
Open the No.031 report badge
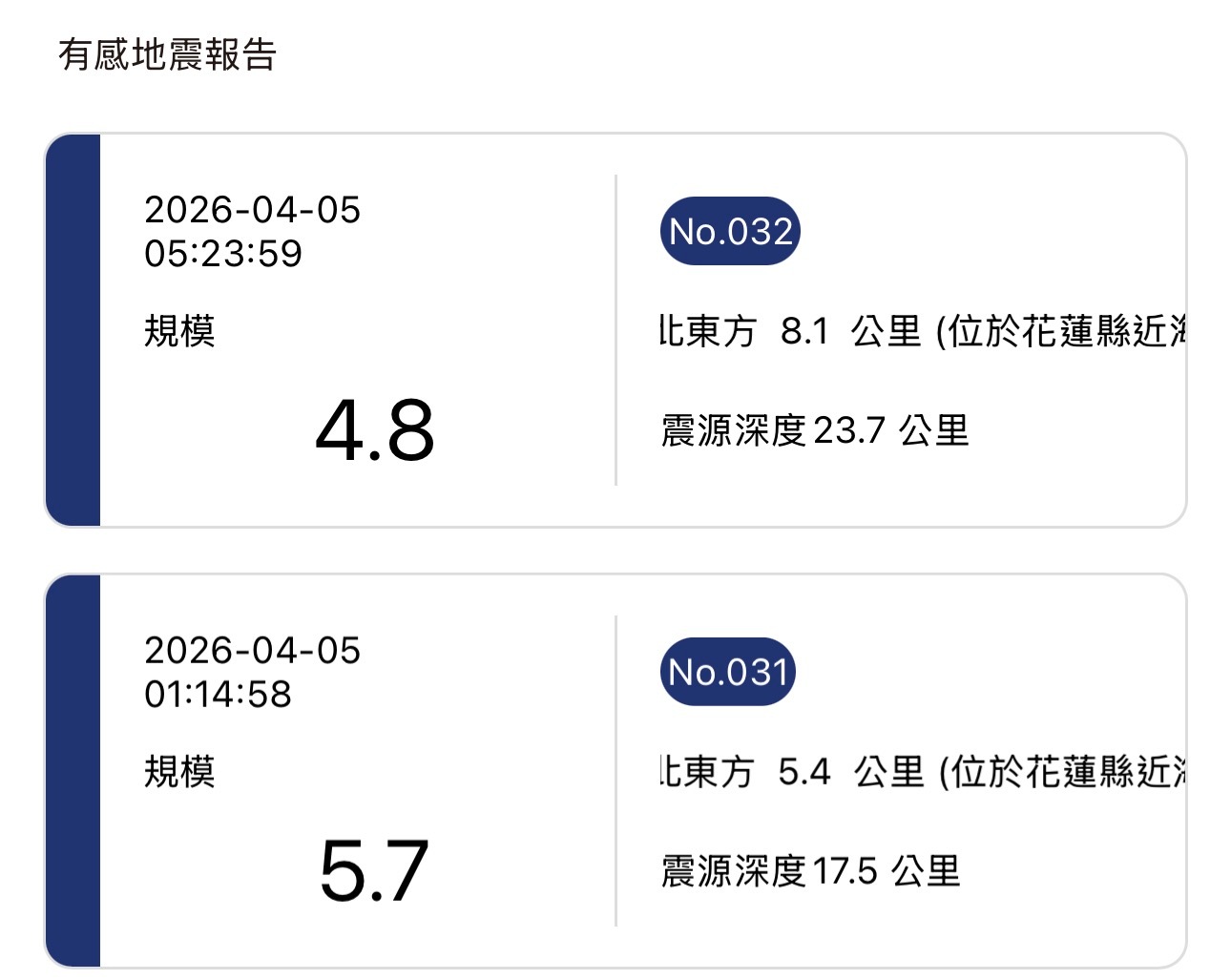727,671
